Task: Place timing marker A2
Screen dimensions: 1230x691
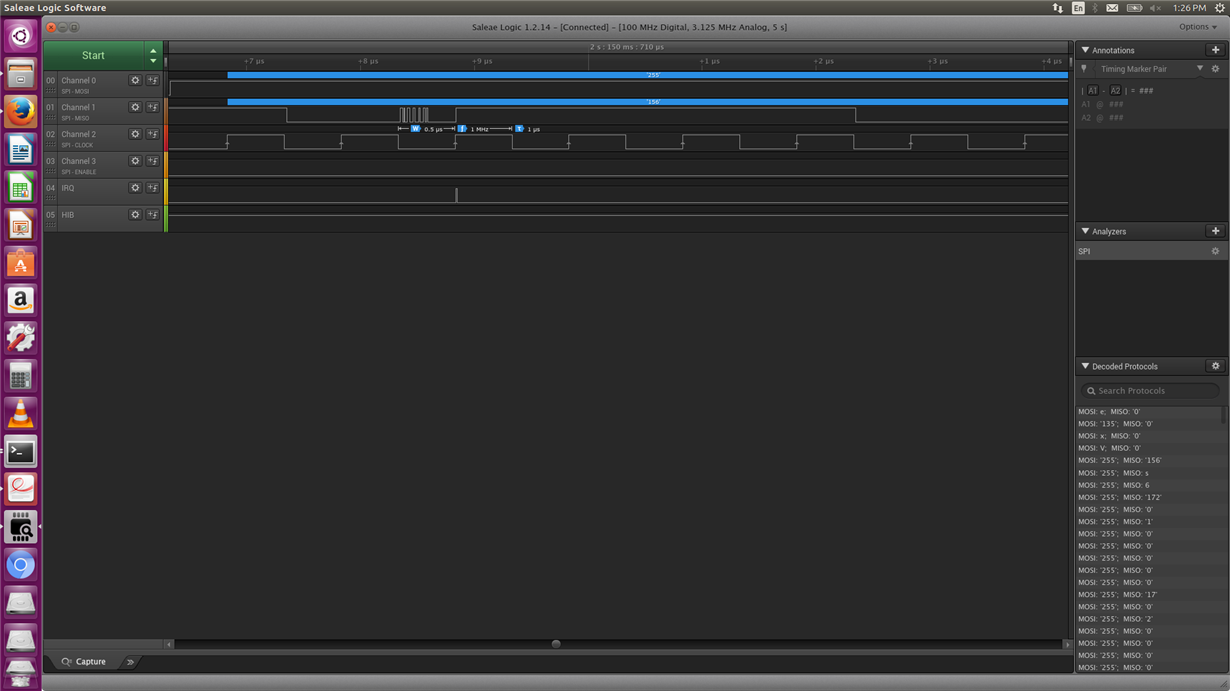Action: [1115, 90]
